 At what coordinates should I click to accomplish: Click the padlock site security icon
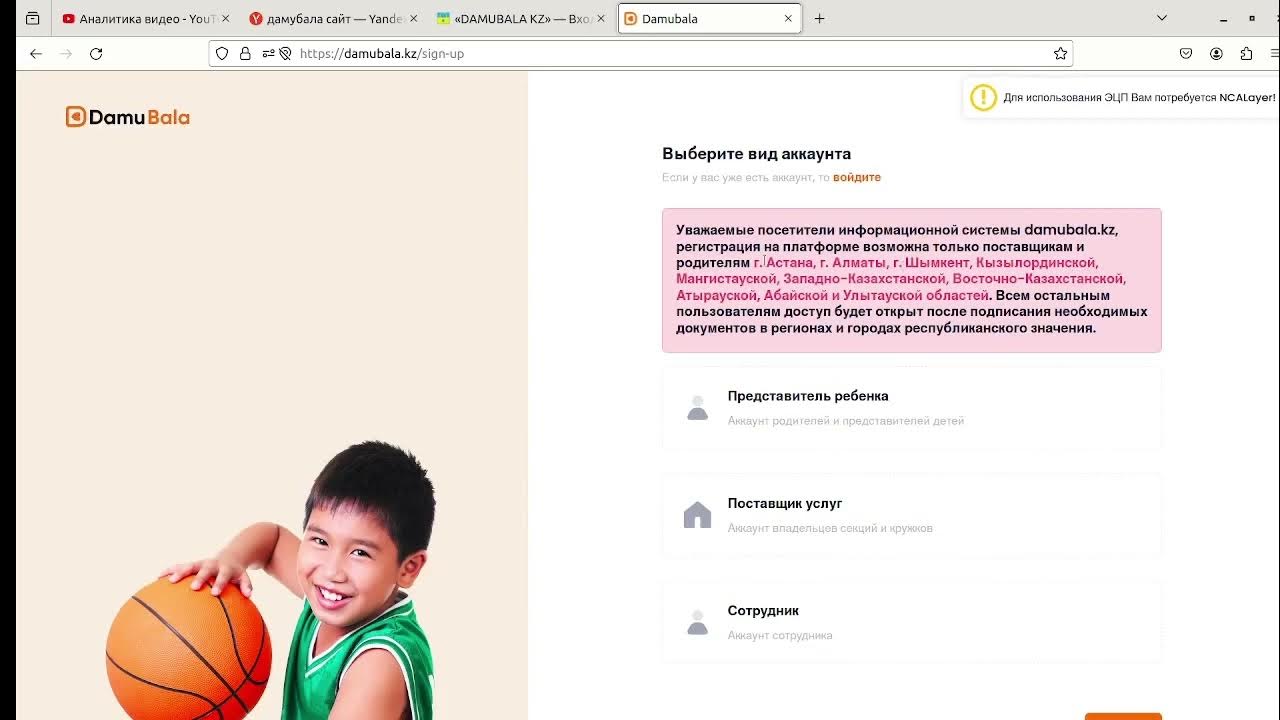(x=245, y=54)
